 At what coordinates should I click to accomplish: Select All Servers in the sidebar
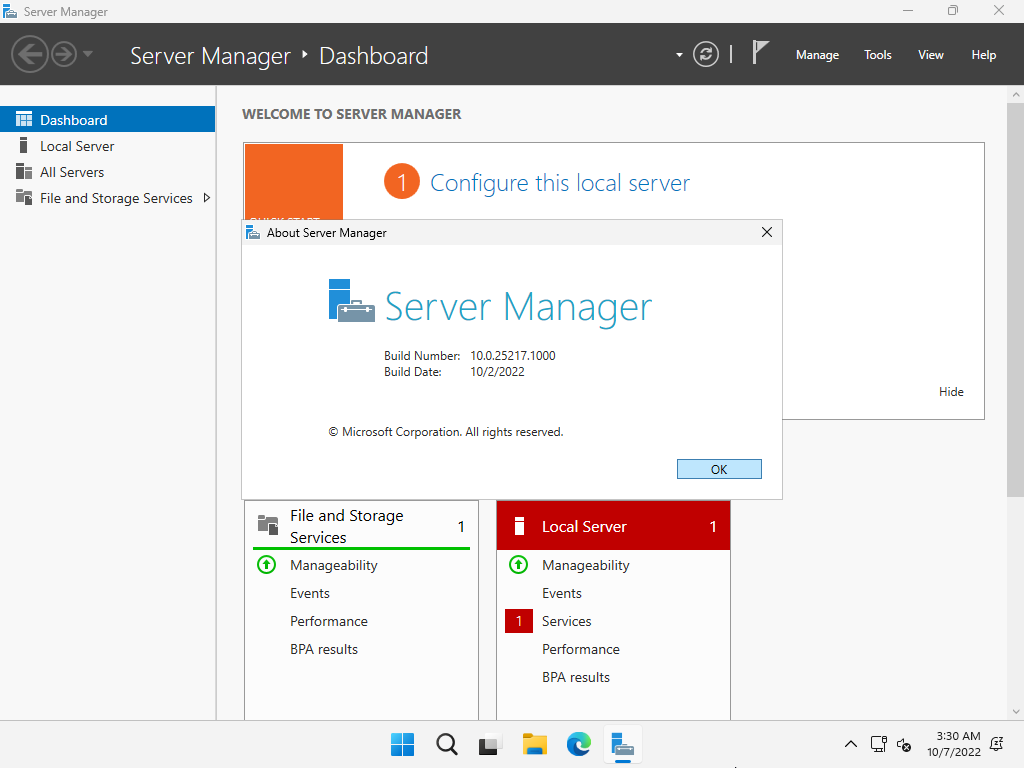coord(107,172)
